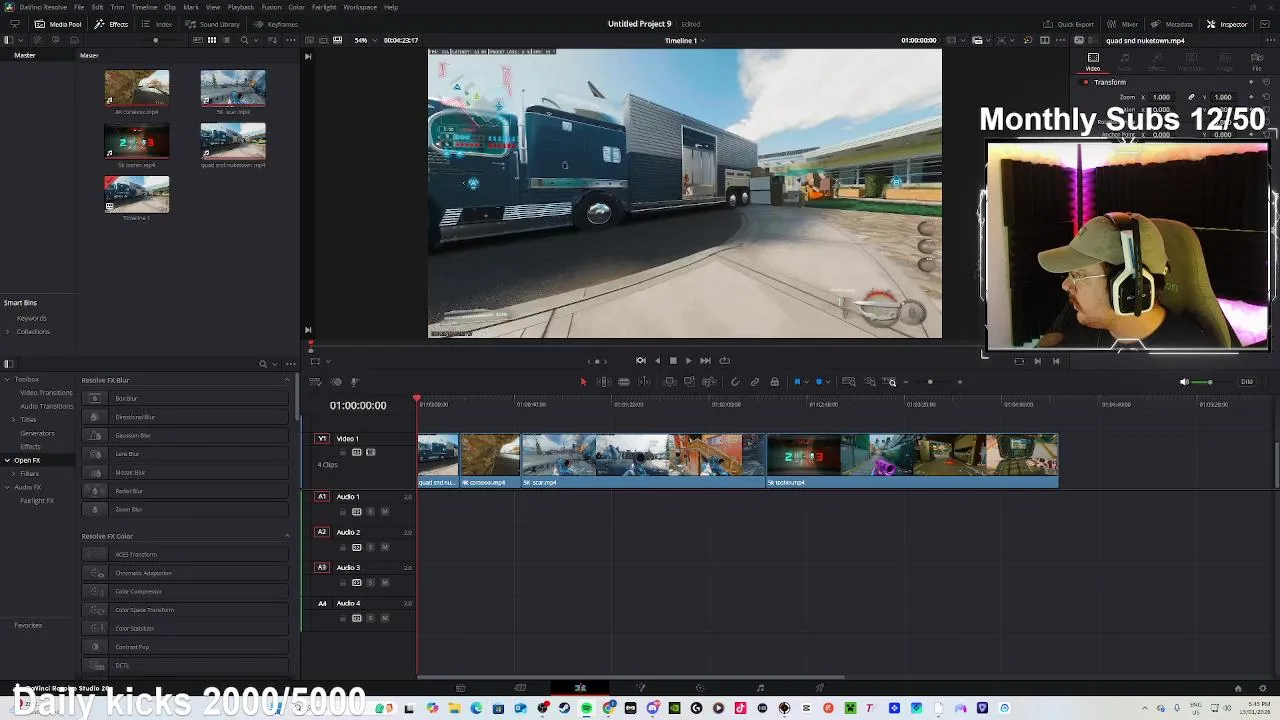
Task: Open the Index panel
Action: tap(158, 24)
